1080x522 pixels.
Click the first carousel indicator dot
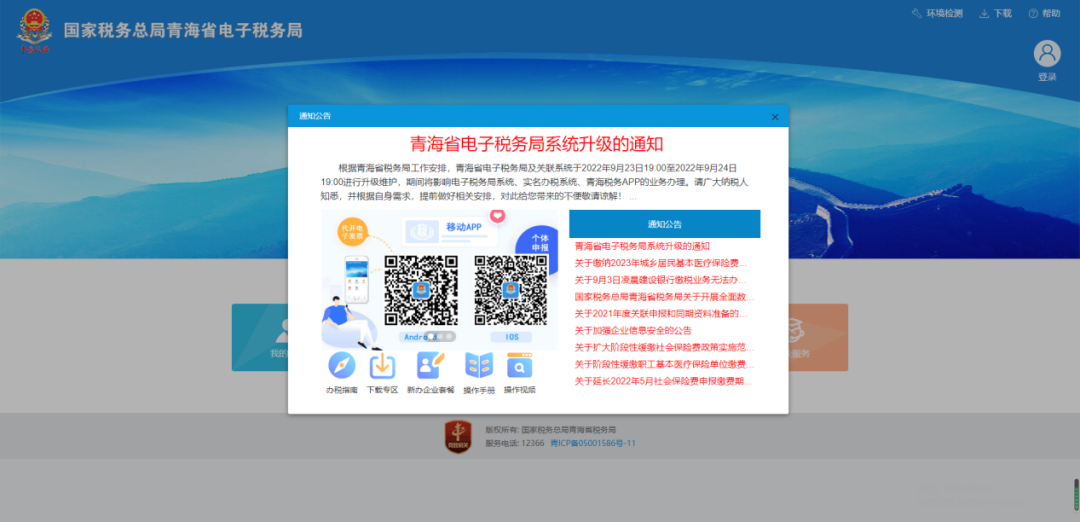(x=431, y=336)
